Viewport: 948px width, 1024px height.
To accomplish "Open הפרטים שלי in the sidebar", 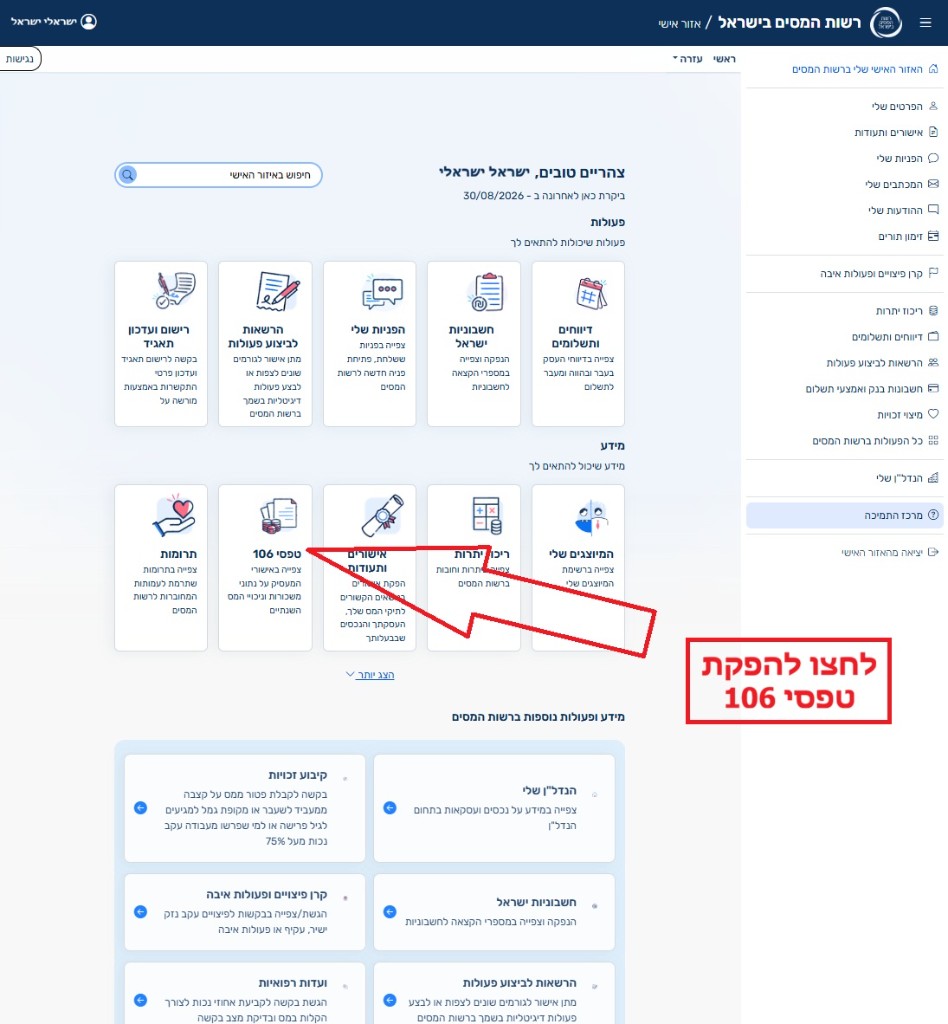I will tap(905, 106).
